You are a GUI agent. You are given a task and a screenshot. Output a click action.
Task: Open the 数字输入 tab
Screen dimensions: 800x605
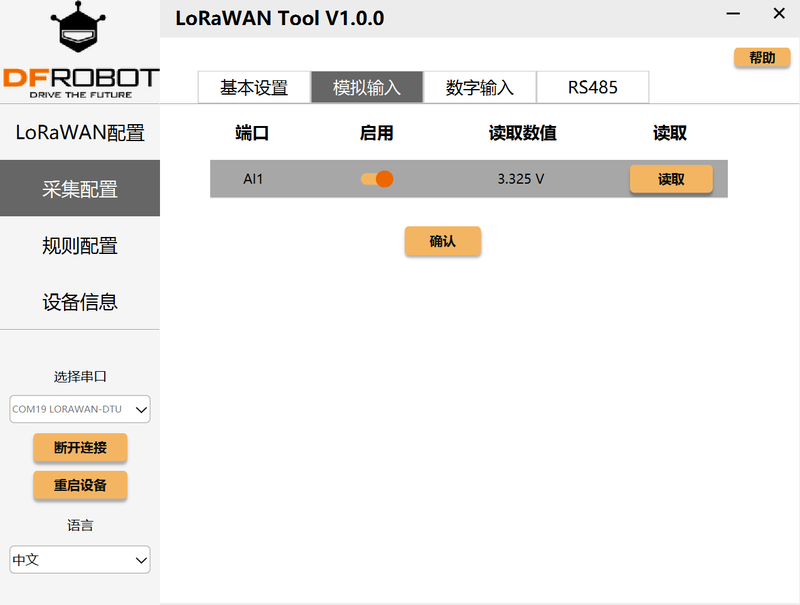pos(480,87)
